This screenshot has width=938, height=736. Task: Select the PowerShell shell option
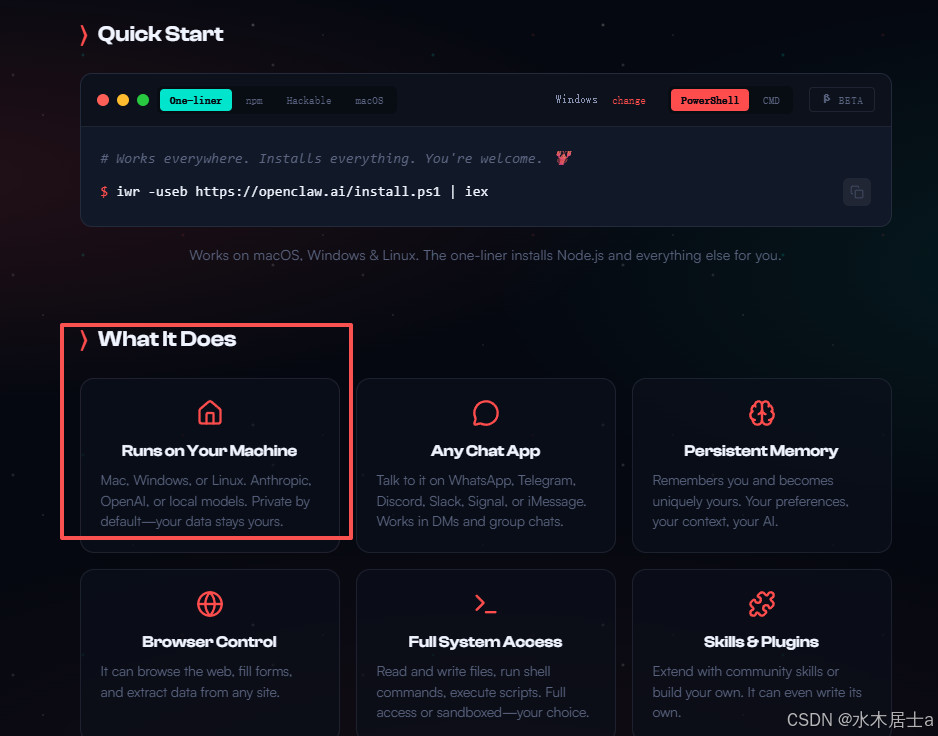click(x=709, y=101)
